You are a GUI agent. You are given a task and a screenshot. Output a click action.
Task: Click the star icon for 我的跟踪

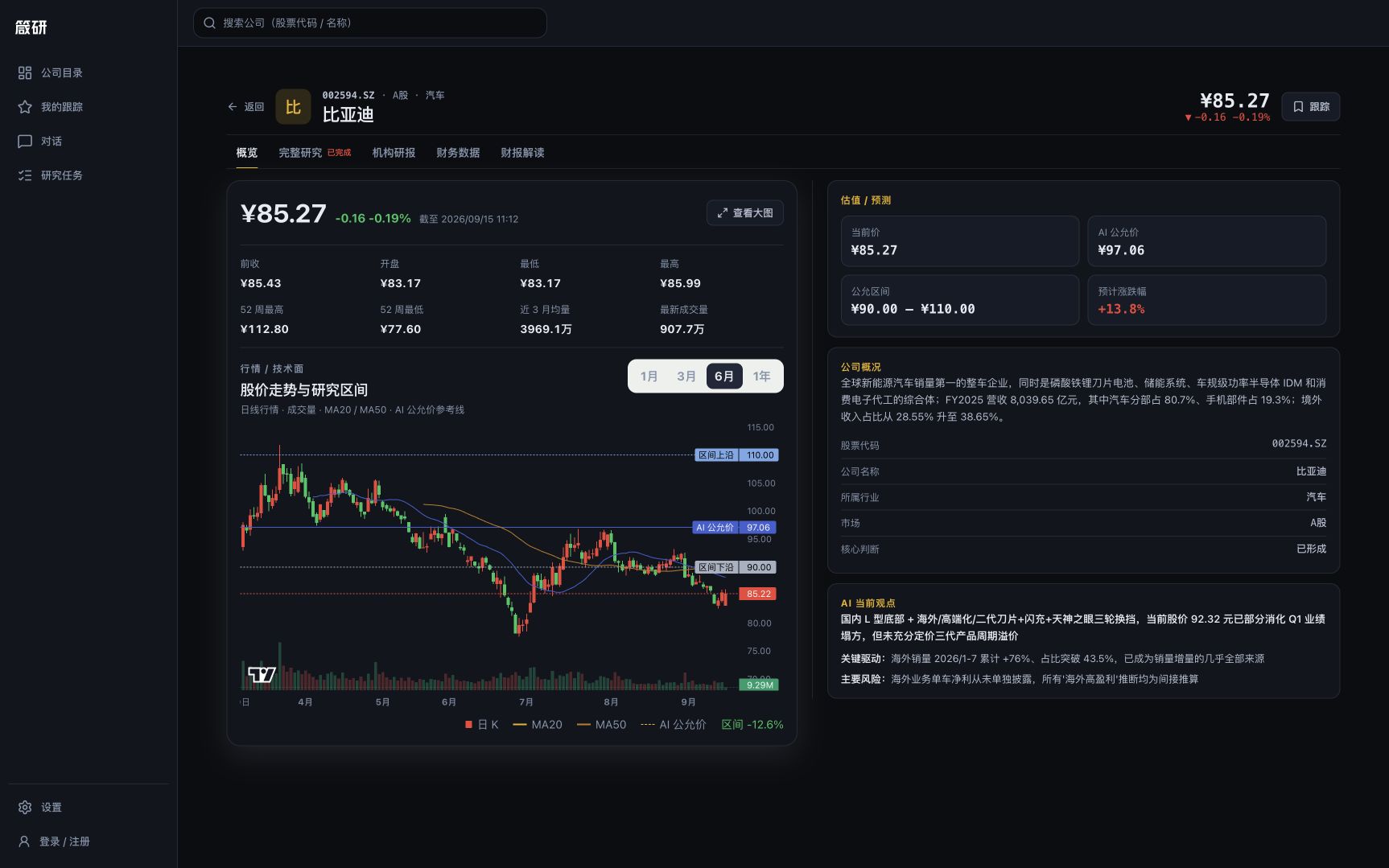tap(25, 107)
